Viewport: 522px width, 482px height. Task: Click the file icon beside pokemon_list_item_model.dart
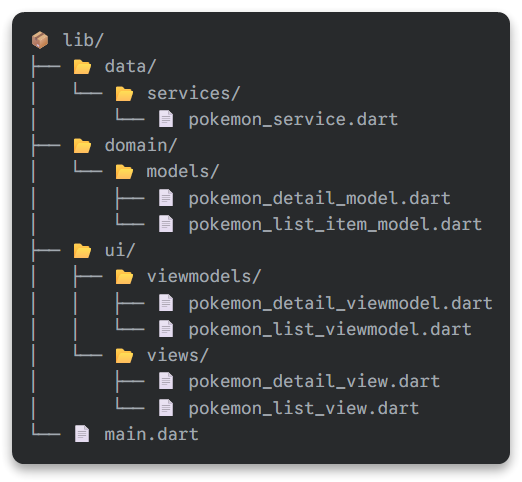point(166,224)
